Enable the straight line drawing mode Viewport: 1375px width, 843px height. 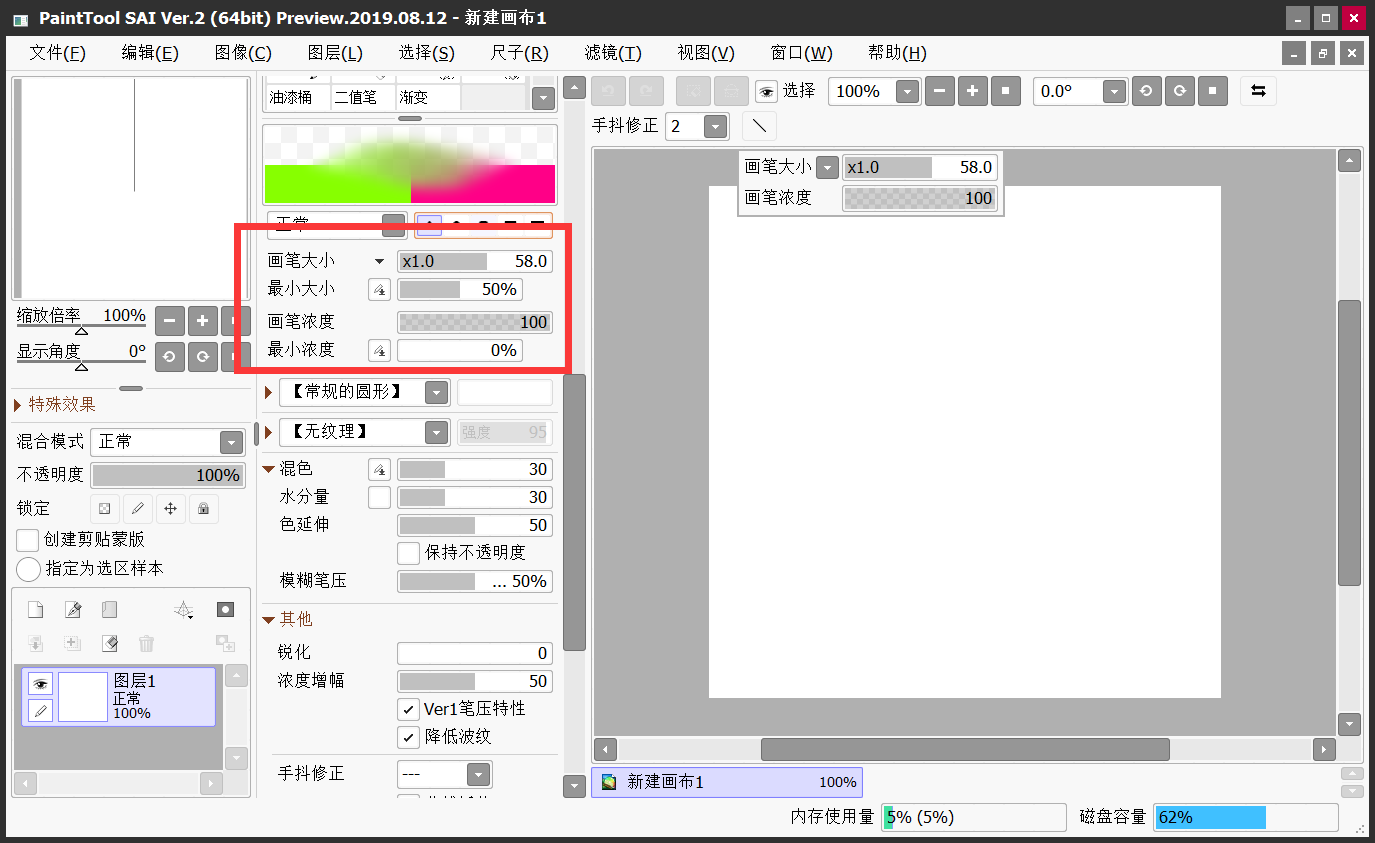tap(760, 126)
